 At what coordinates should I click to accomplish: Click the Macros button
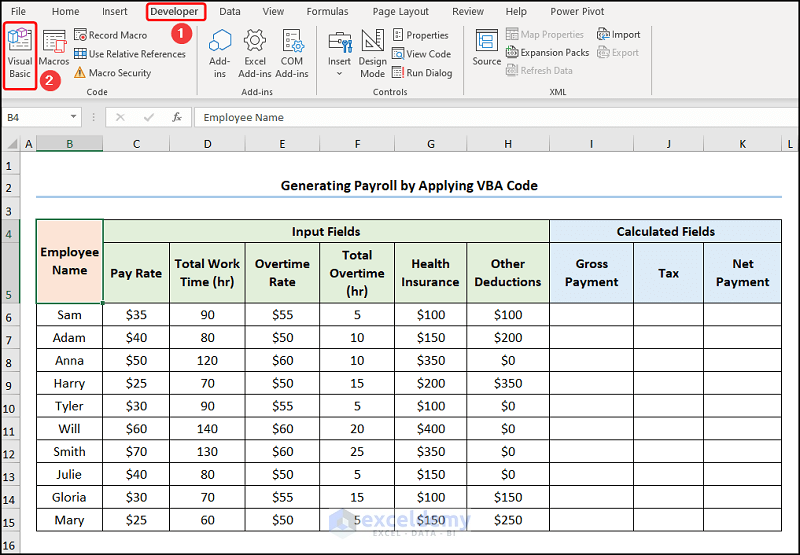click(54, 48)
